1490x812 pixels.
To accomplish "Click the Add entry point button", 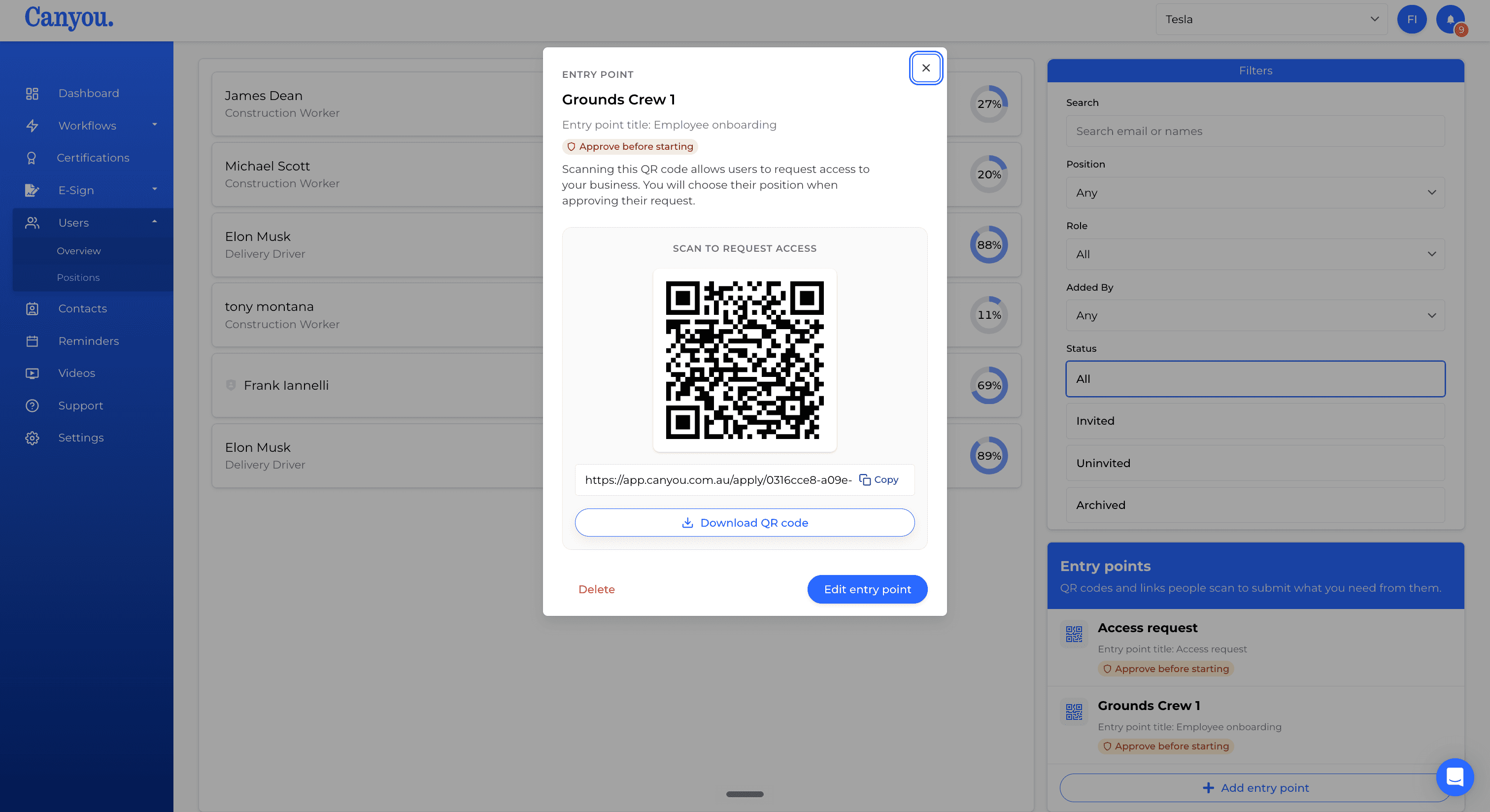I will click(1254, 788).
